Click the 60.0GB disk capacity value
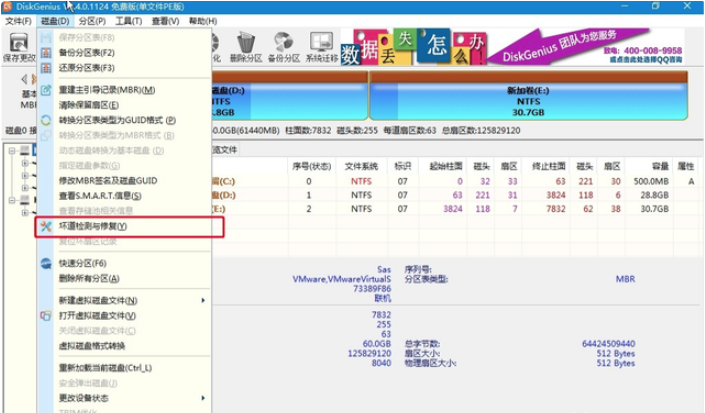This screenshot has height=413, width=705. point(377,344)
